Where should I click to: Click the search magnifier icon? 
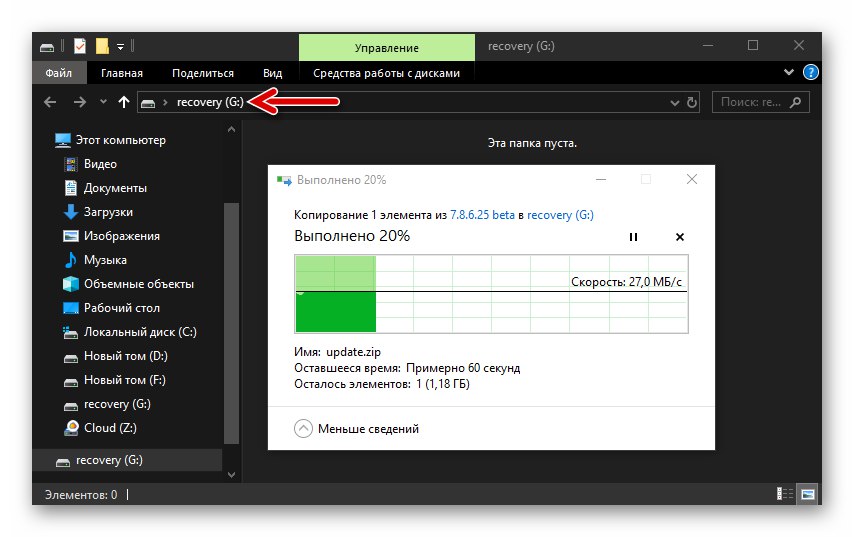click(x=795, y=102)
